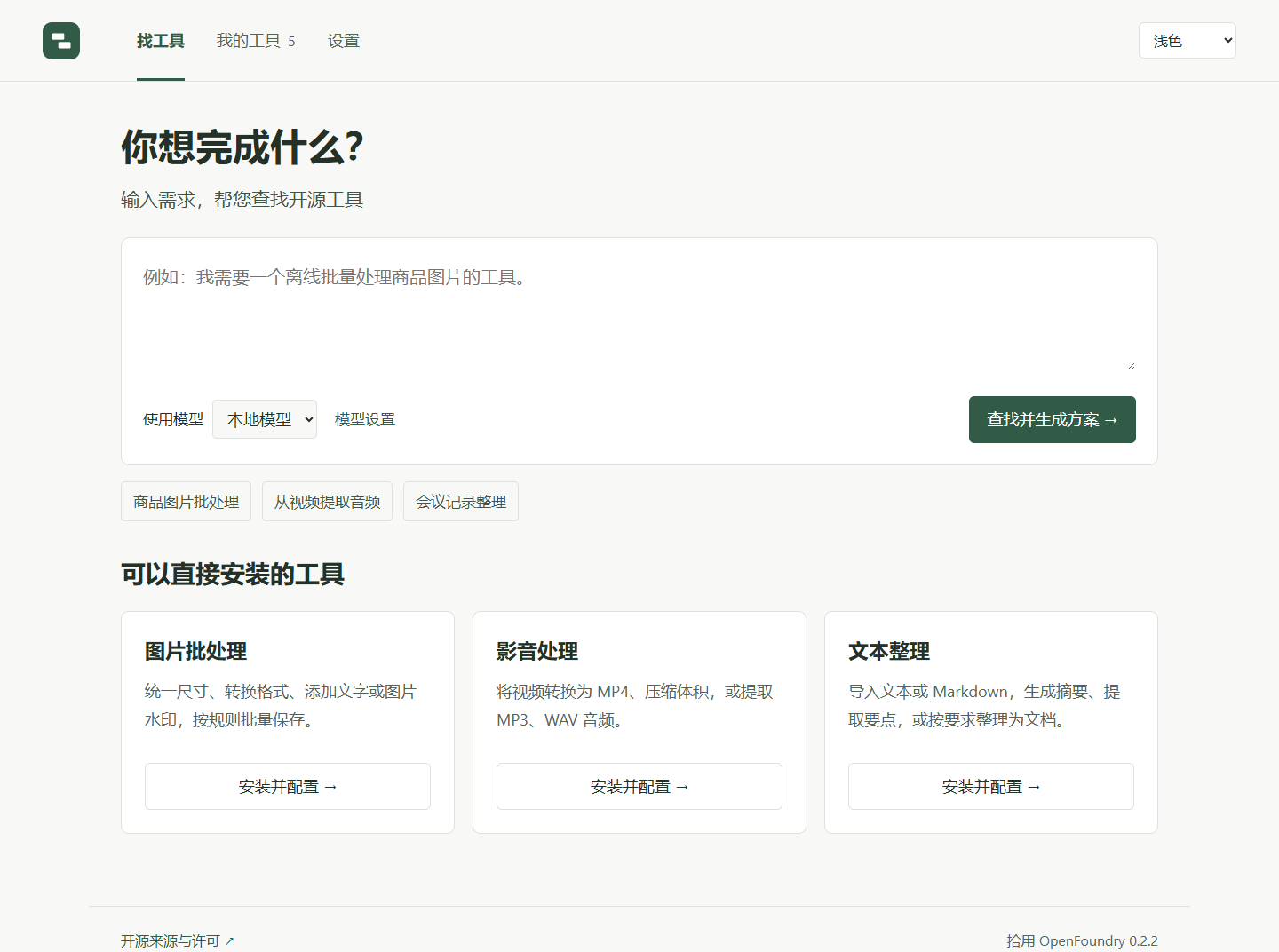Open the 模型设置 link
The height and width of the screenshot is (952, 1279).
pyautogui.click(x=365, y=419)
